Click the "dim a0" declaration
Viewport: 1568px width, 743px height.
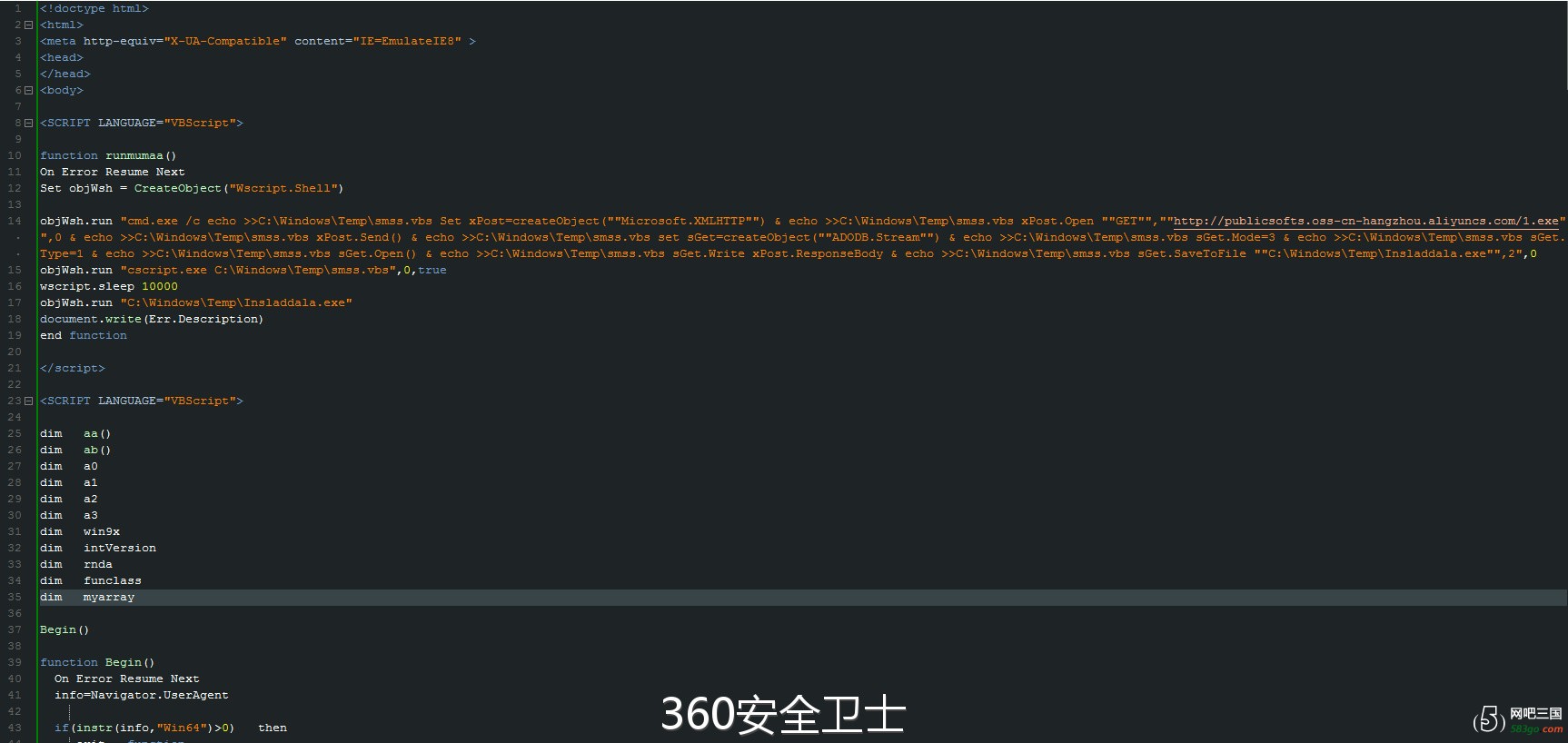point(69,466)
